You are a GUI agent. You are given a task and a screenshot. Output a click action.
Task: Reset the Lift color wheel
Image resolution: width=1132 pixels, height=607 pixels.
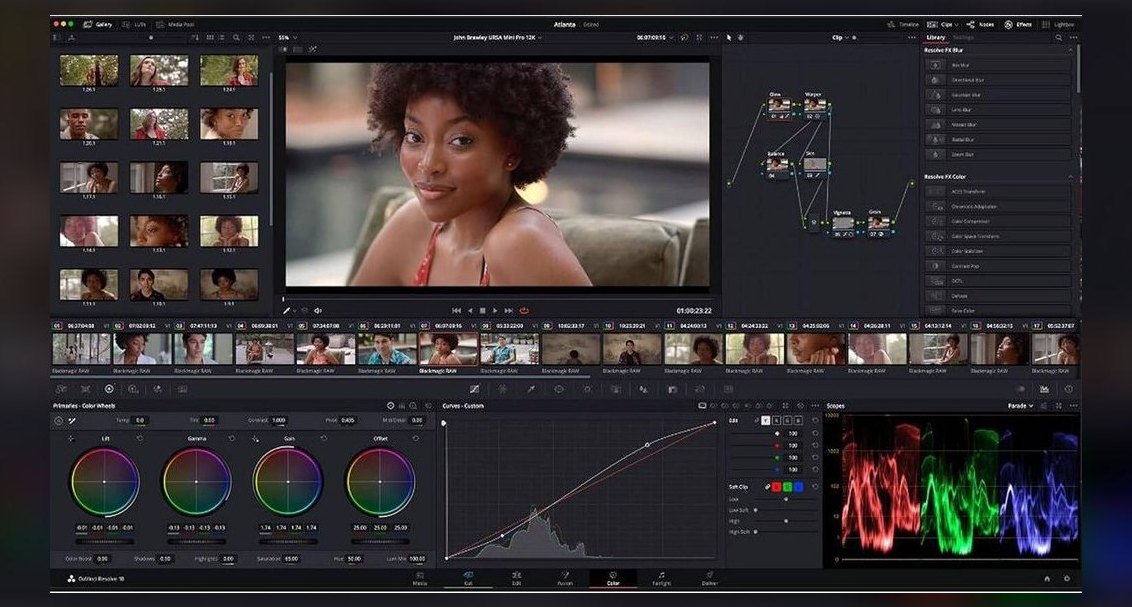pos(139,438)
